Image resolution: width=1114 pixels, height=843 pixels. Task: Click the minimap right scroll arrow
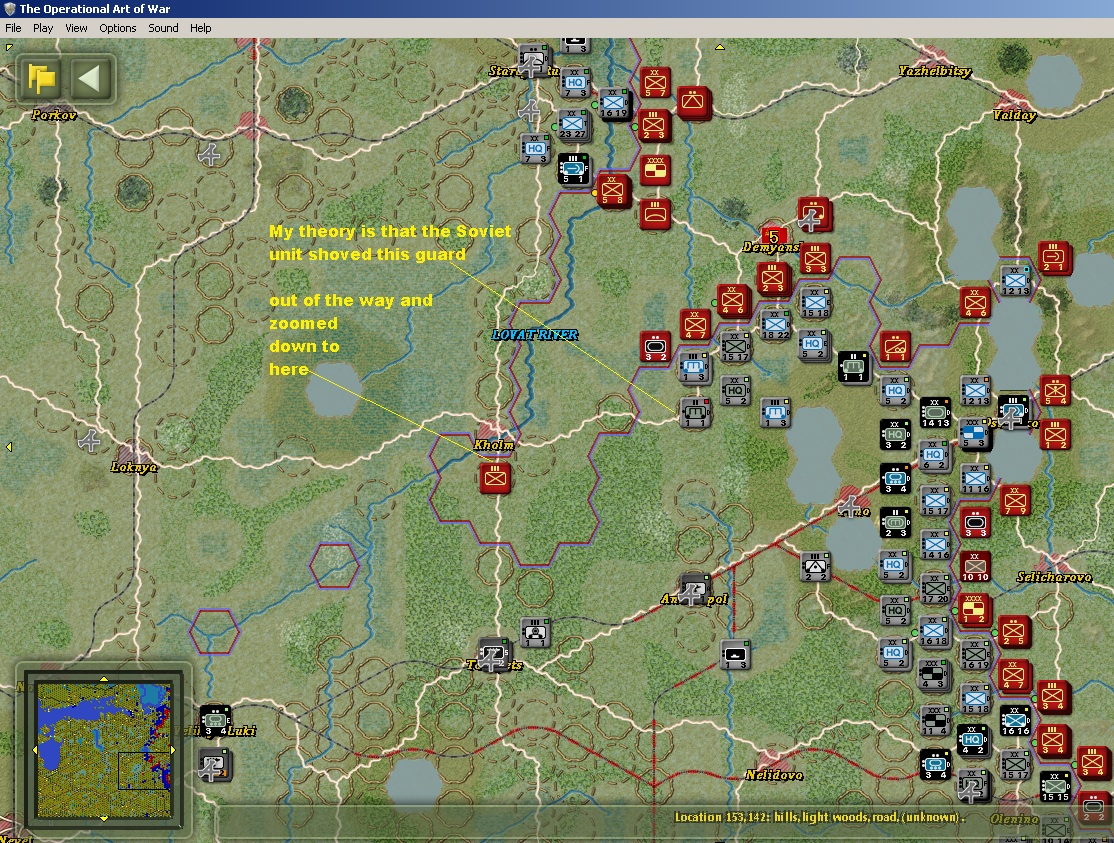click(173, 749)
